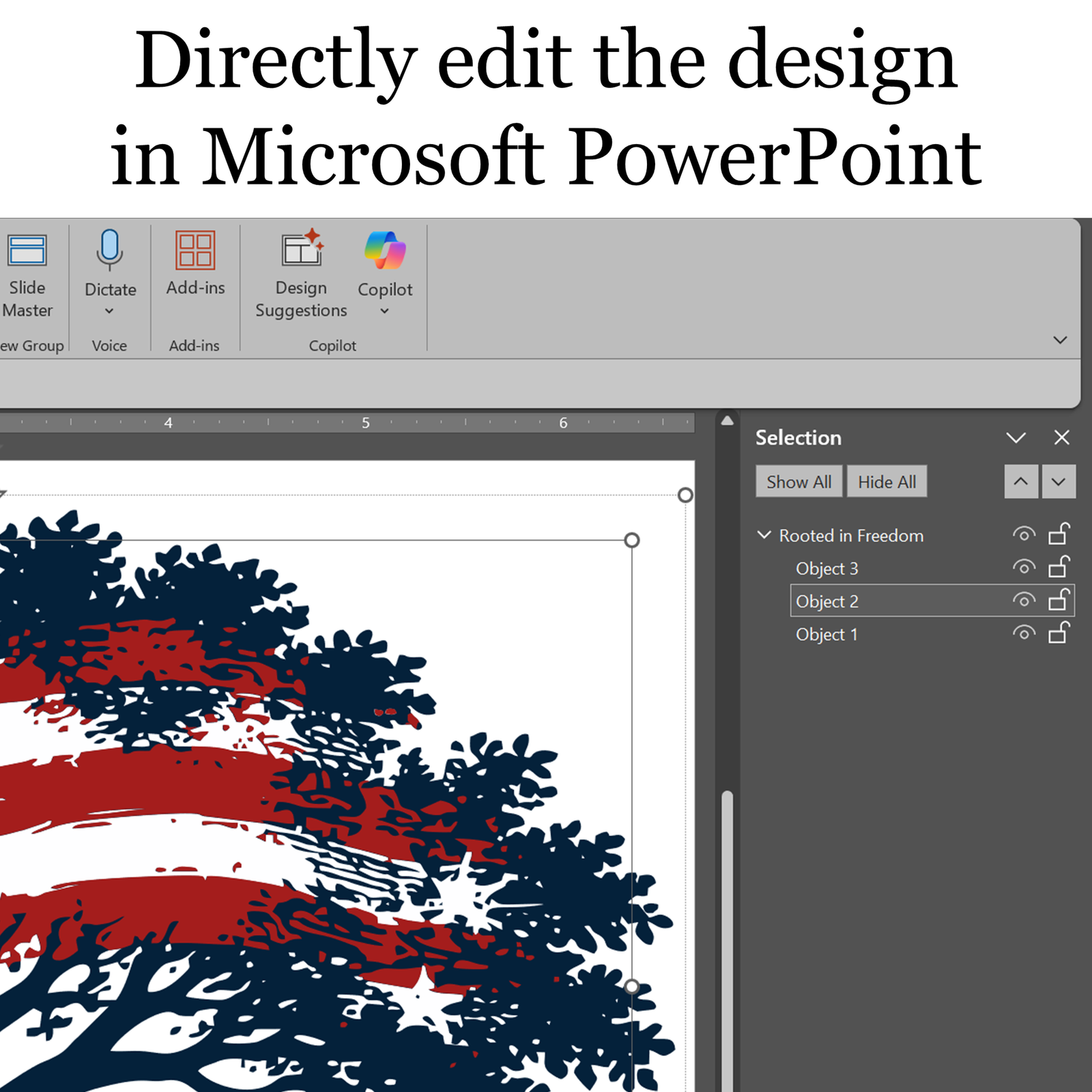The image size is (1092, 1092).
Task: Click Hide All in Selection pane
Action: (887, 482)
